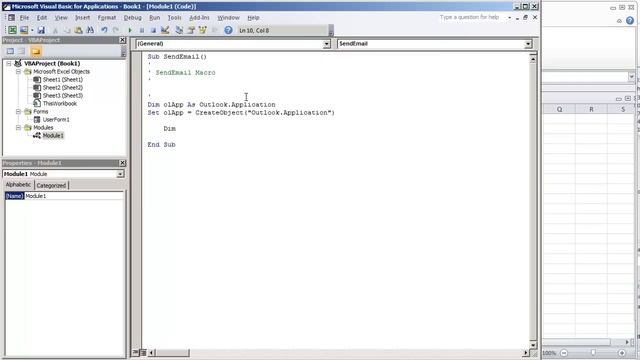Image resolution: width=640 pixels, height=360 pixels.
Task: Click the Reset stop icon
Action: (x=153, y=30)
